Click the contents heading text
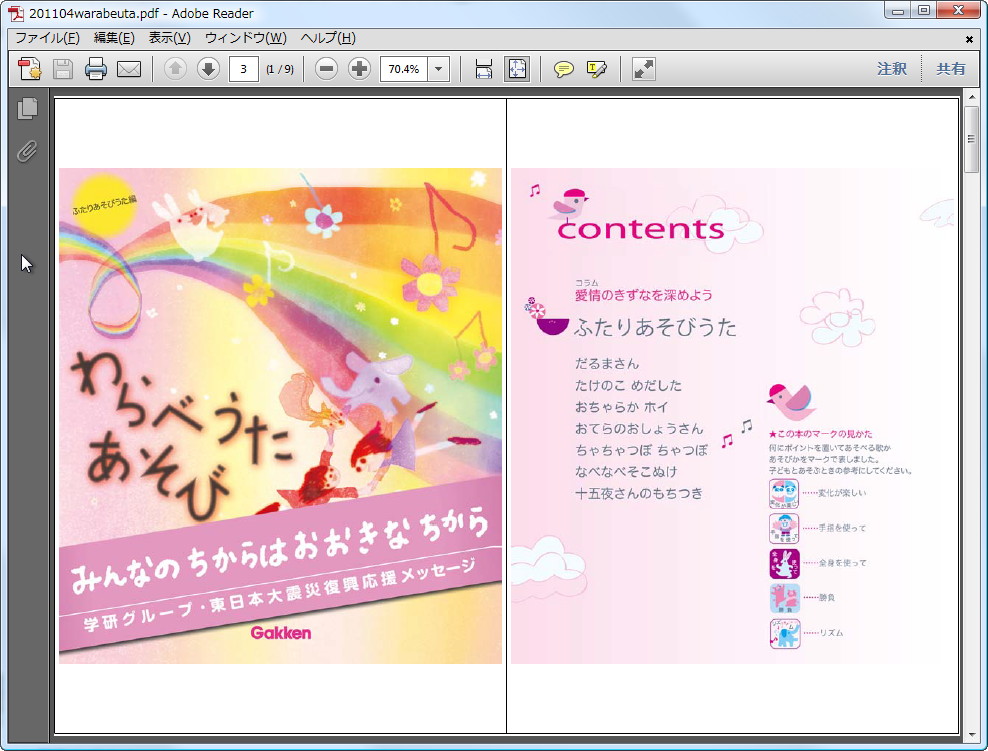This screenshot has height=751, width=988. click(640, 228)
